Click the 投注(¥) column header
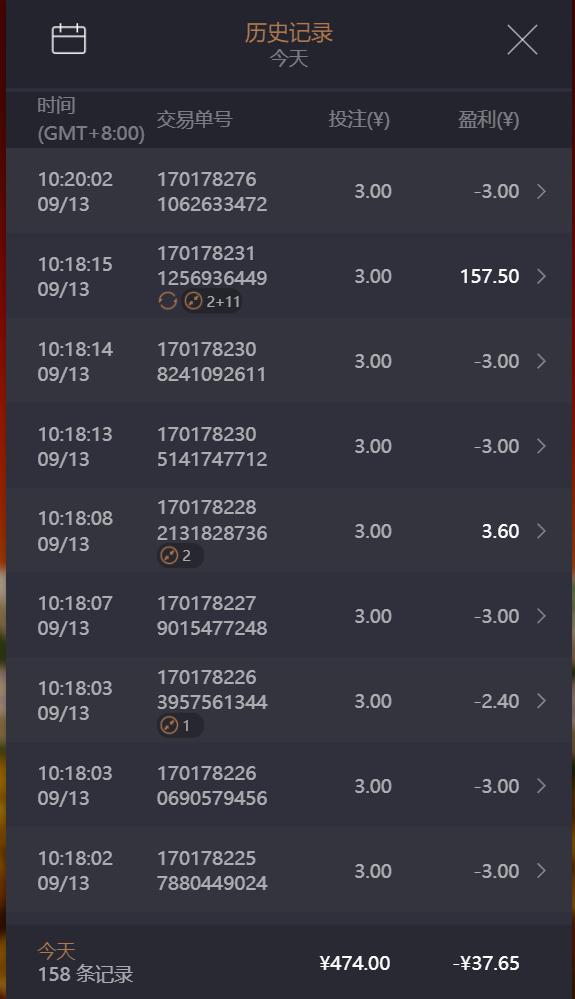Image resolution: width=575 pixels, height=999 pixels. pos(359,119)
